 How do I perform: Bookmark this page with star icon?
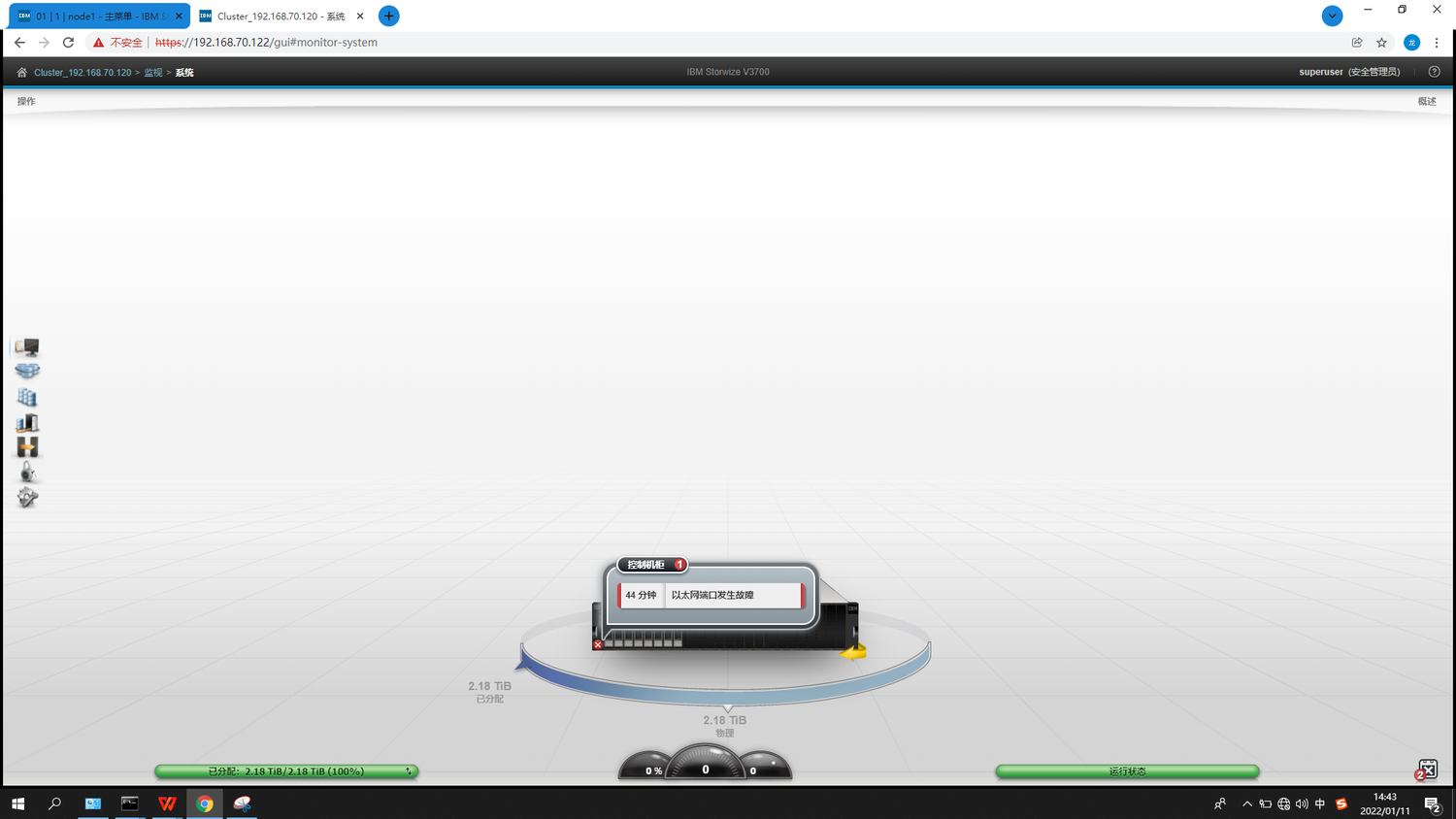[x=1382, y=43]
